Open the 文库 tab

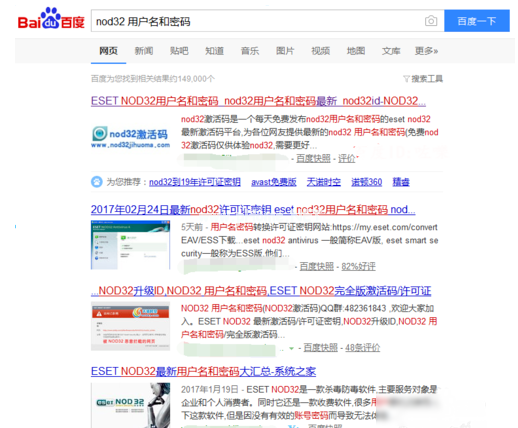[391, 51]
